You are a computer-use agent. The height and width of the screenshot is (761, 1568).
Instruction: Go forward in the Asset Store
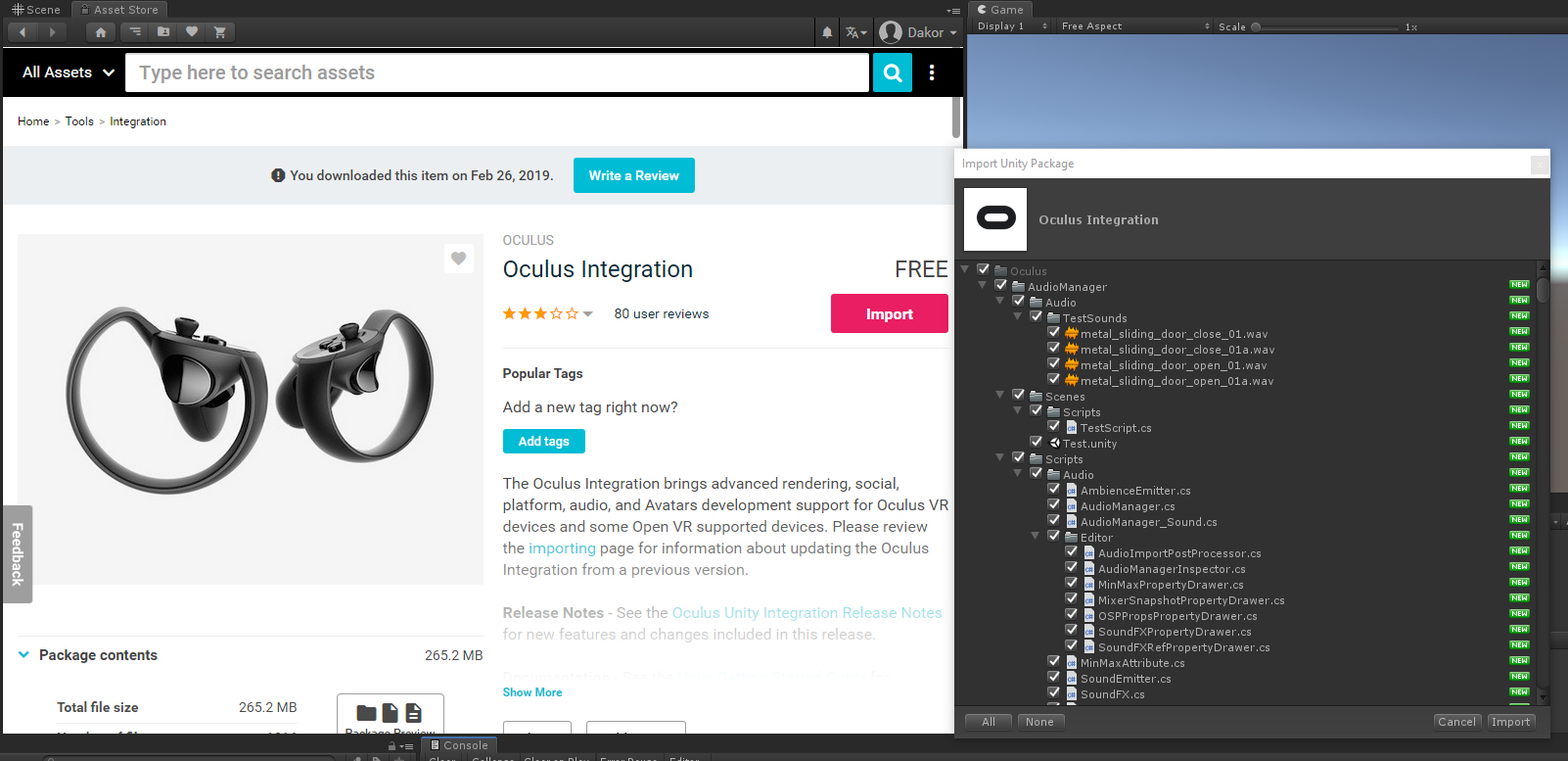[52, 32]
